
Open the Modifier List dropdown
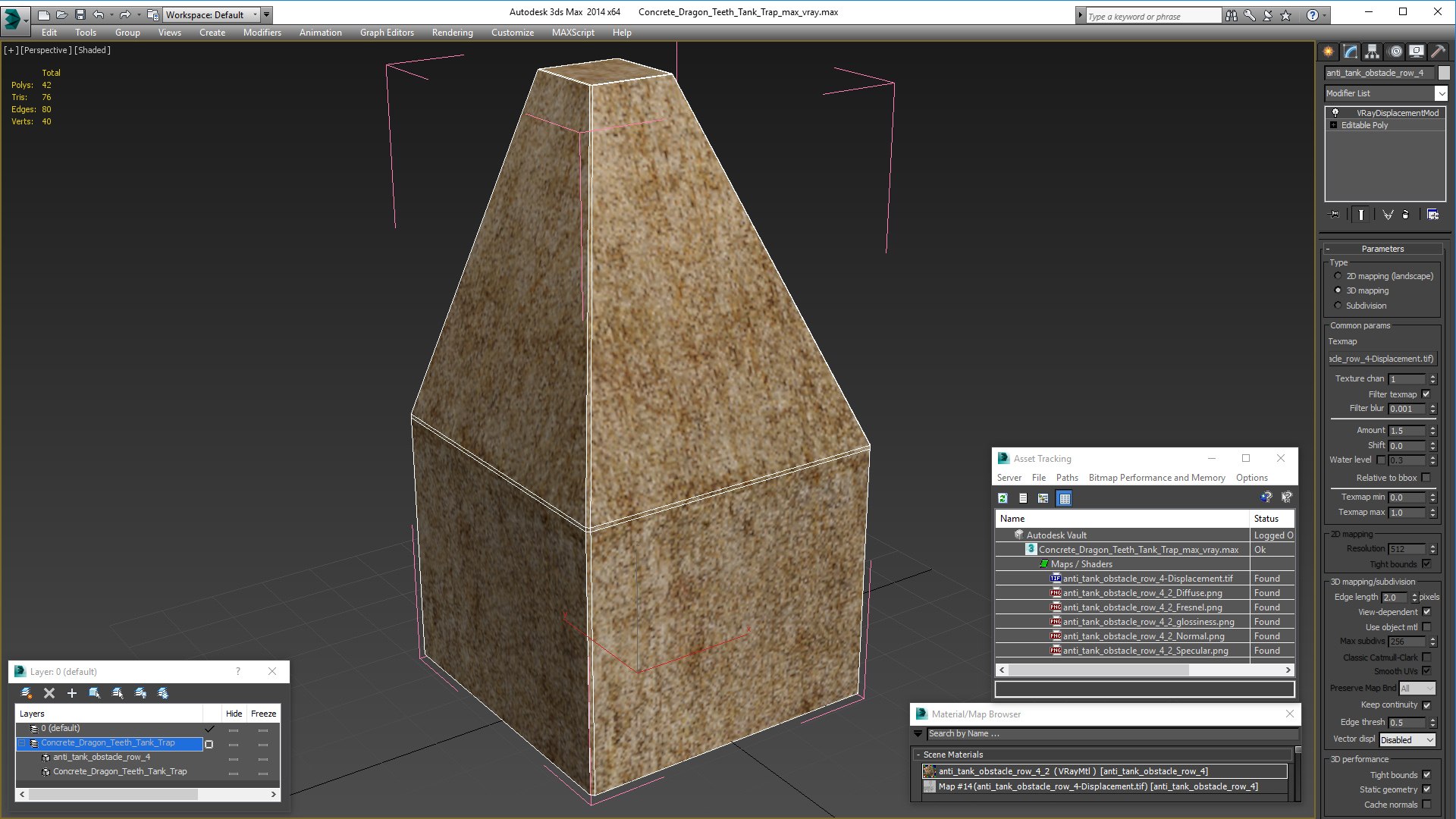[1441, 93]
